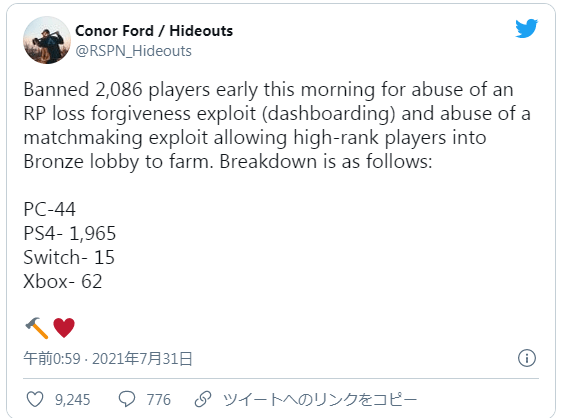Open the info circle icon

click(527, 358)
